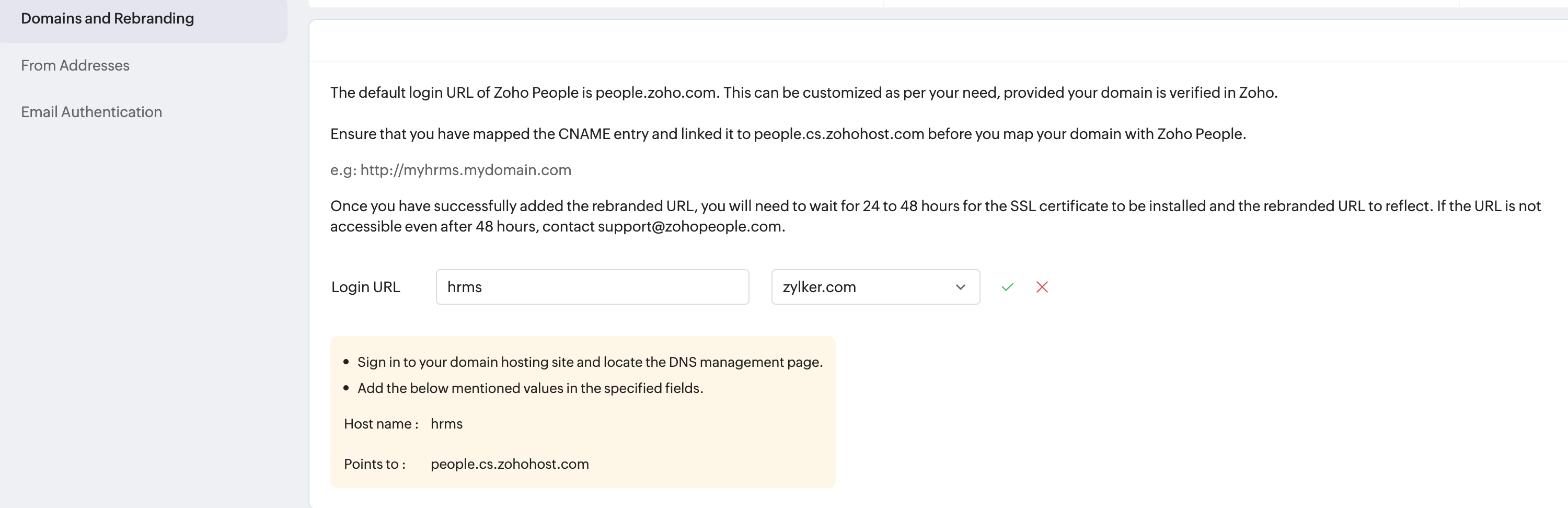
Task: Click the hrms value beside Host name
Action: click(446, 424)
